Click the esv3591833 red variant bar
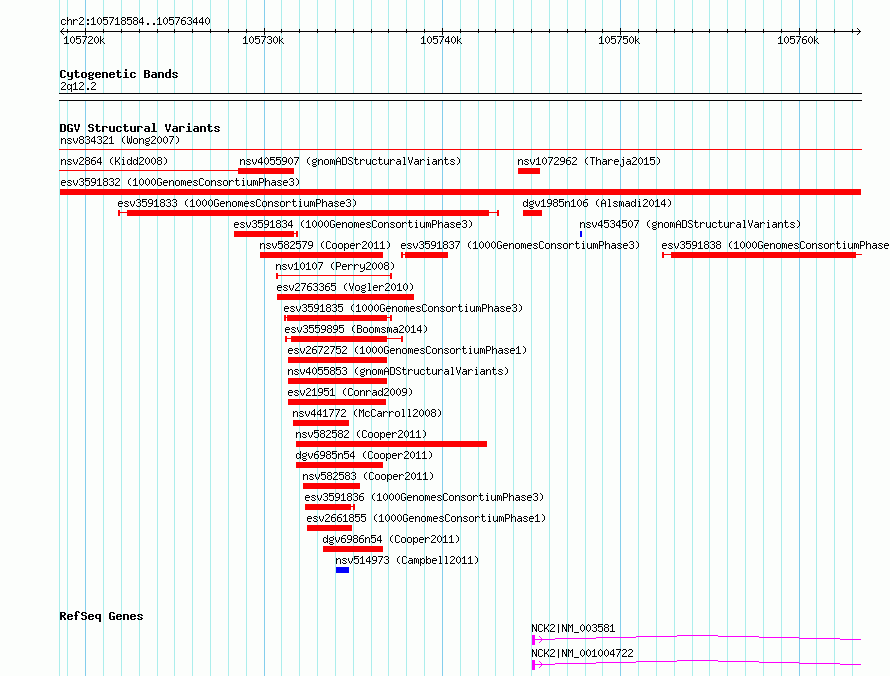This screenshot has width=890, height=676. pos(308,213)
